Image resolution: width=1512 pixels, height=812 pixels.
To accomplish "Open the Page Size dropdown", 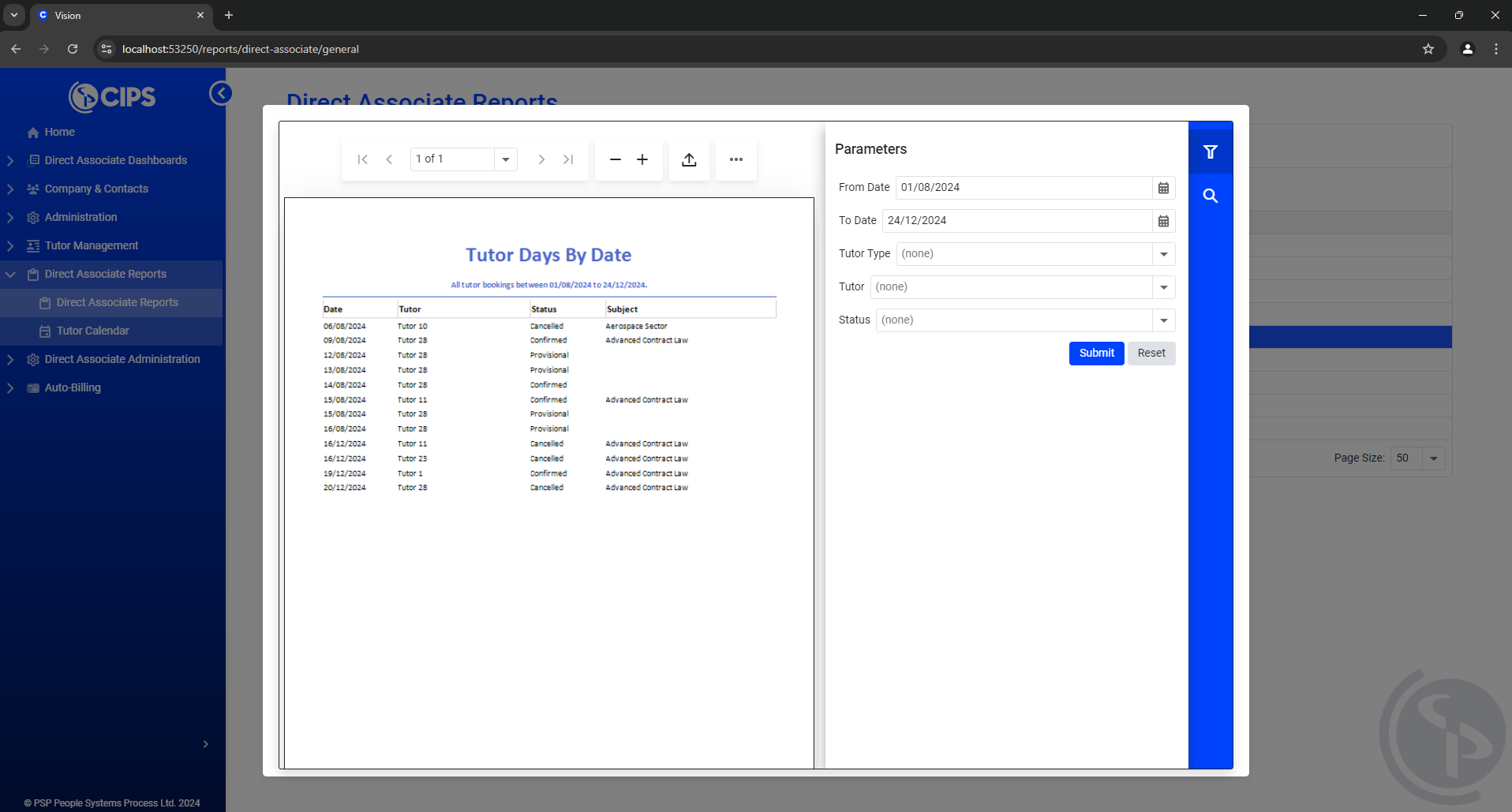I will (1434, 458).
